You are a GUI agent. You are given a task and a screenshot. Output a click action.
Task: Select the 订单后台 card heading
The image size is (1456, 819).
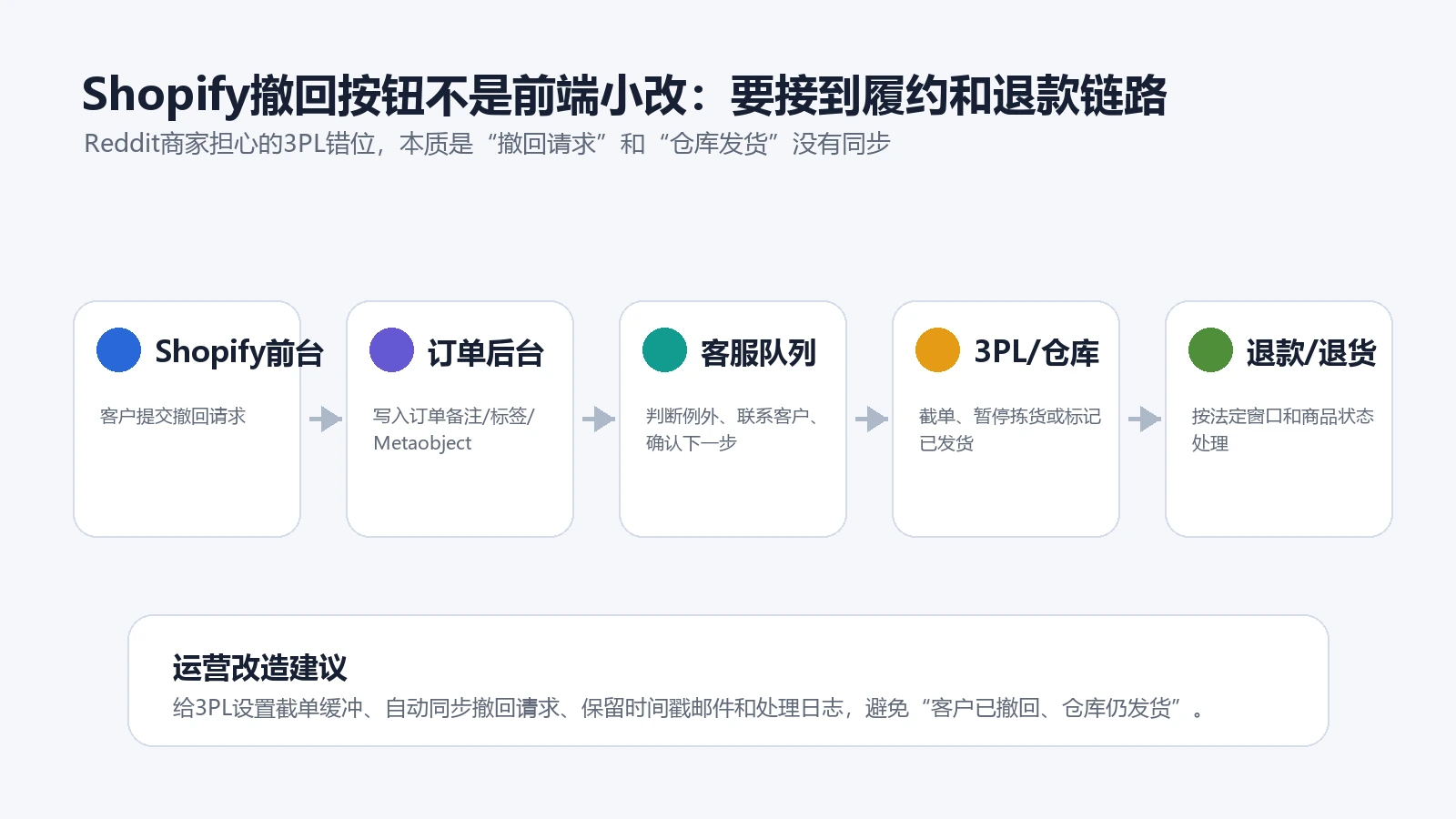pos(486,352)
